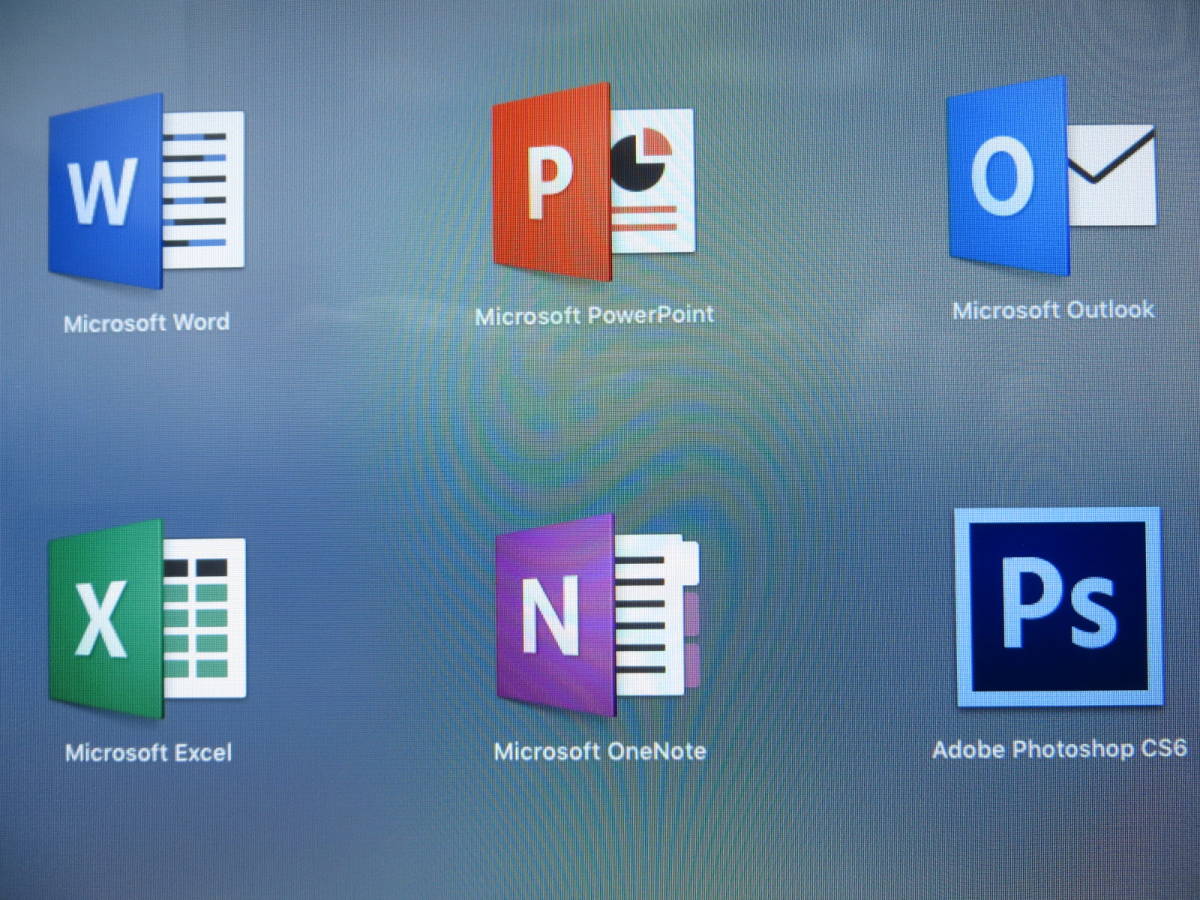Click the lined page on the Word icon
The height and width of the screenshot is (900, 1200).
[x=203, y=190]
